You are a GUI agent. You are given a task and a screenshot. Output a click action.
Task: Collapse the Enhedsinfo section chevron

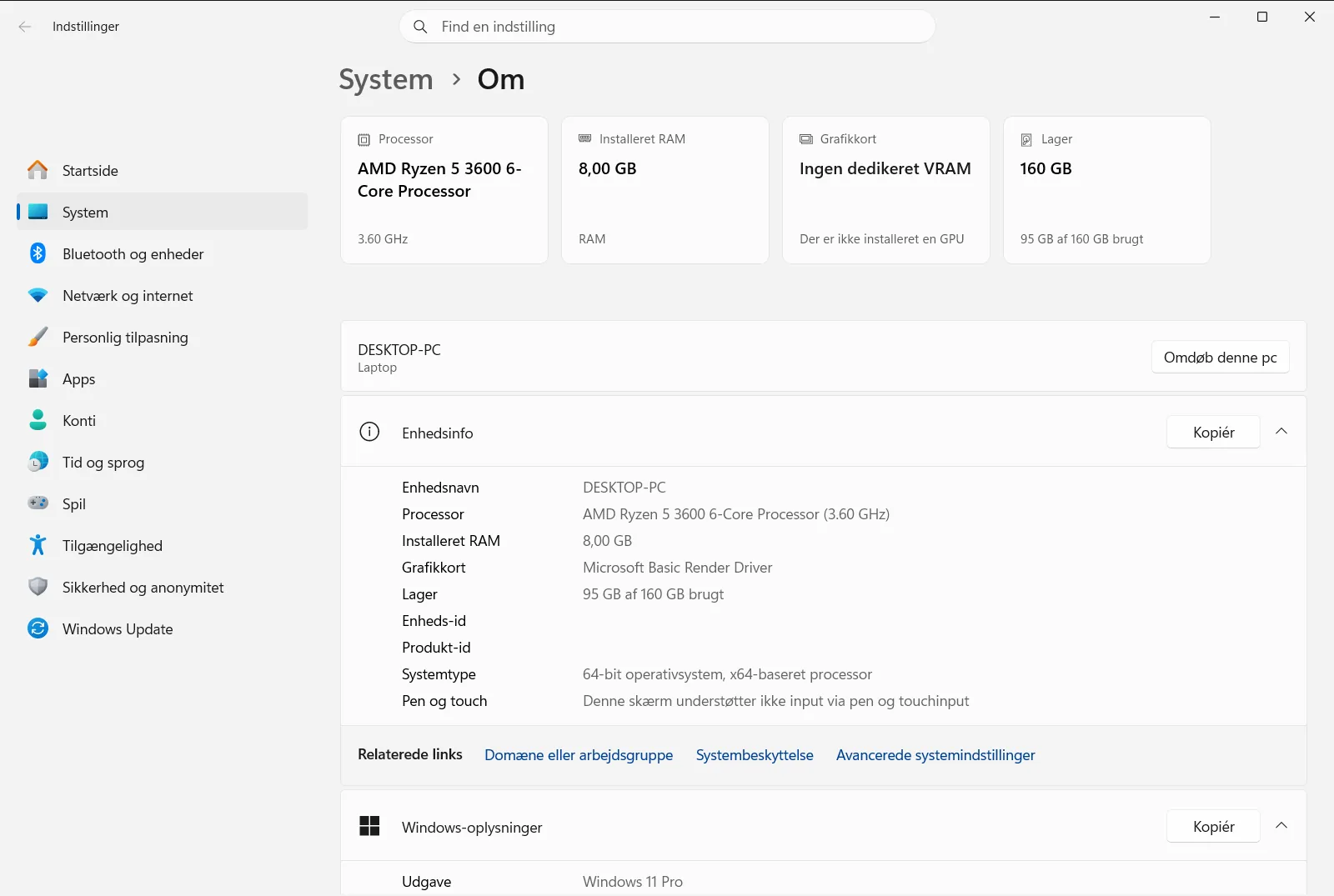point(1281,432)
